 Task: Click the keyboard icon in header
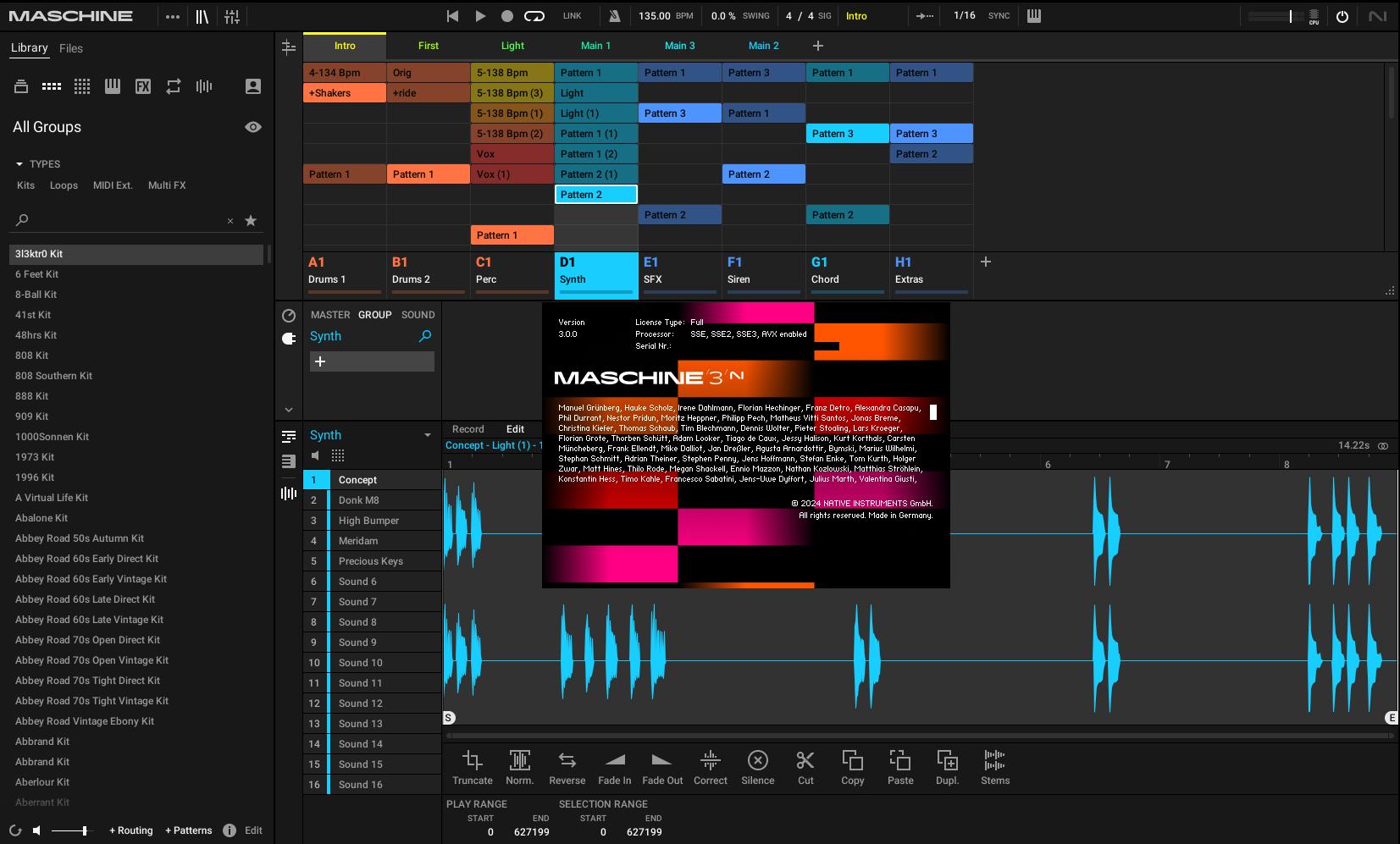(1034, 16)
